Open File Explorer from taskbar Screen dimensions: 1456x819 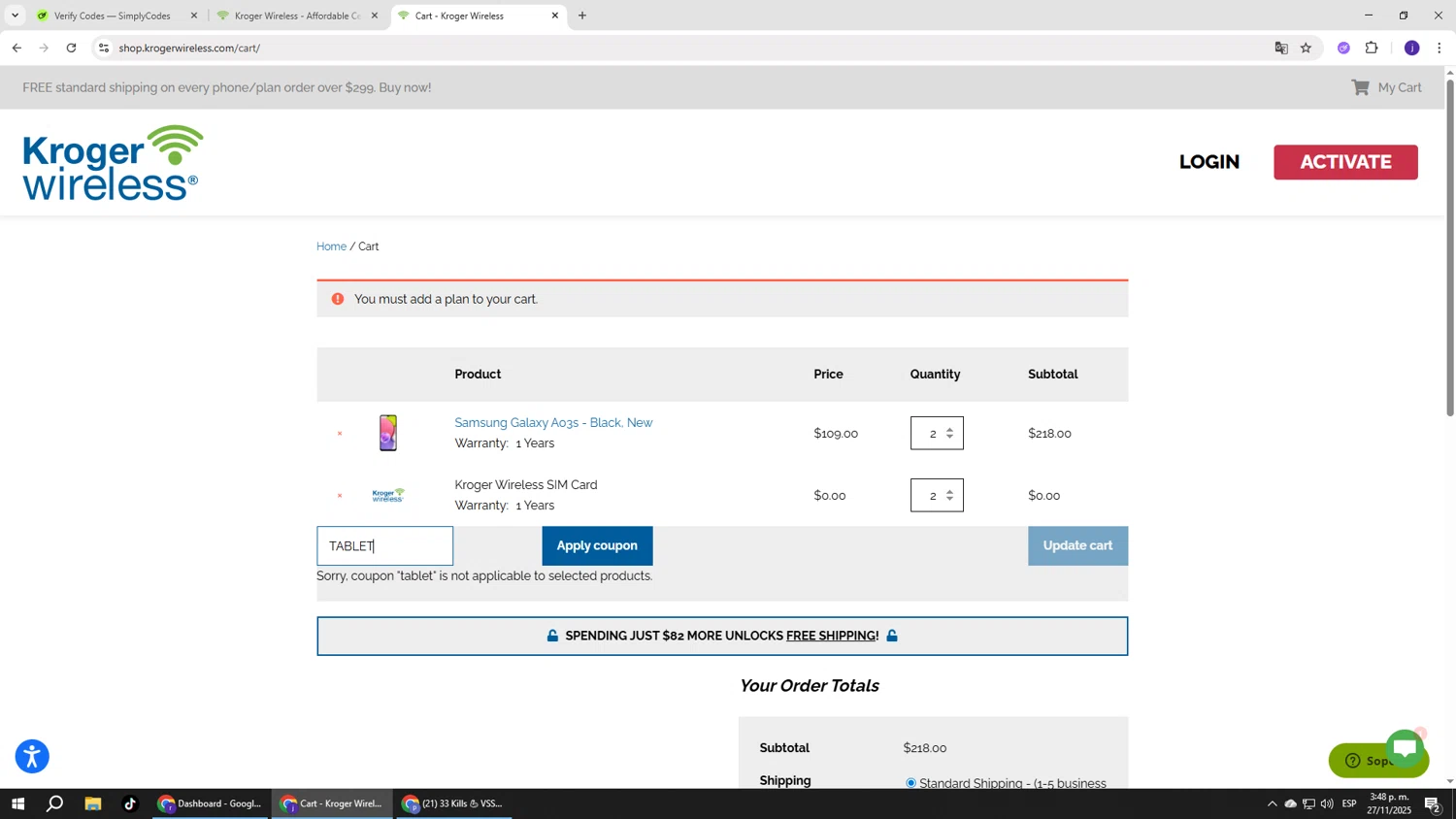pyautogui.click(x=93, y=803)
